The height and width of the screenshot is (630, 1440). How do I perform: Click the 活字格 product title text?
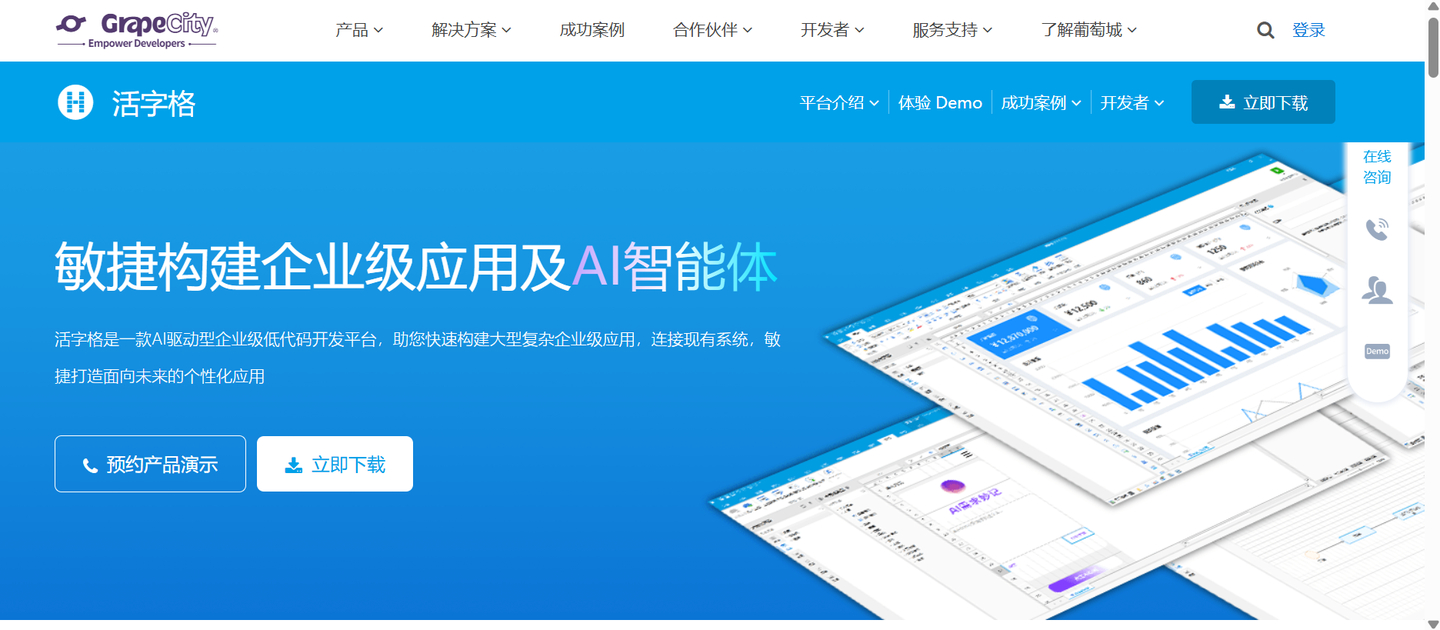(154, 103)
